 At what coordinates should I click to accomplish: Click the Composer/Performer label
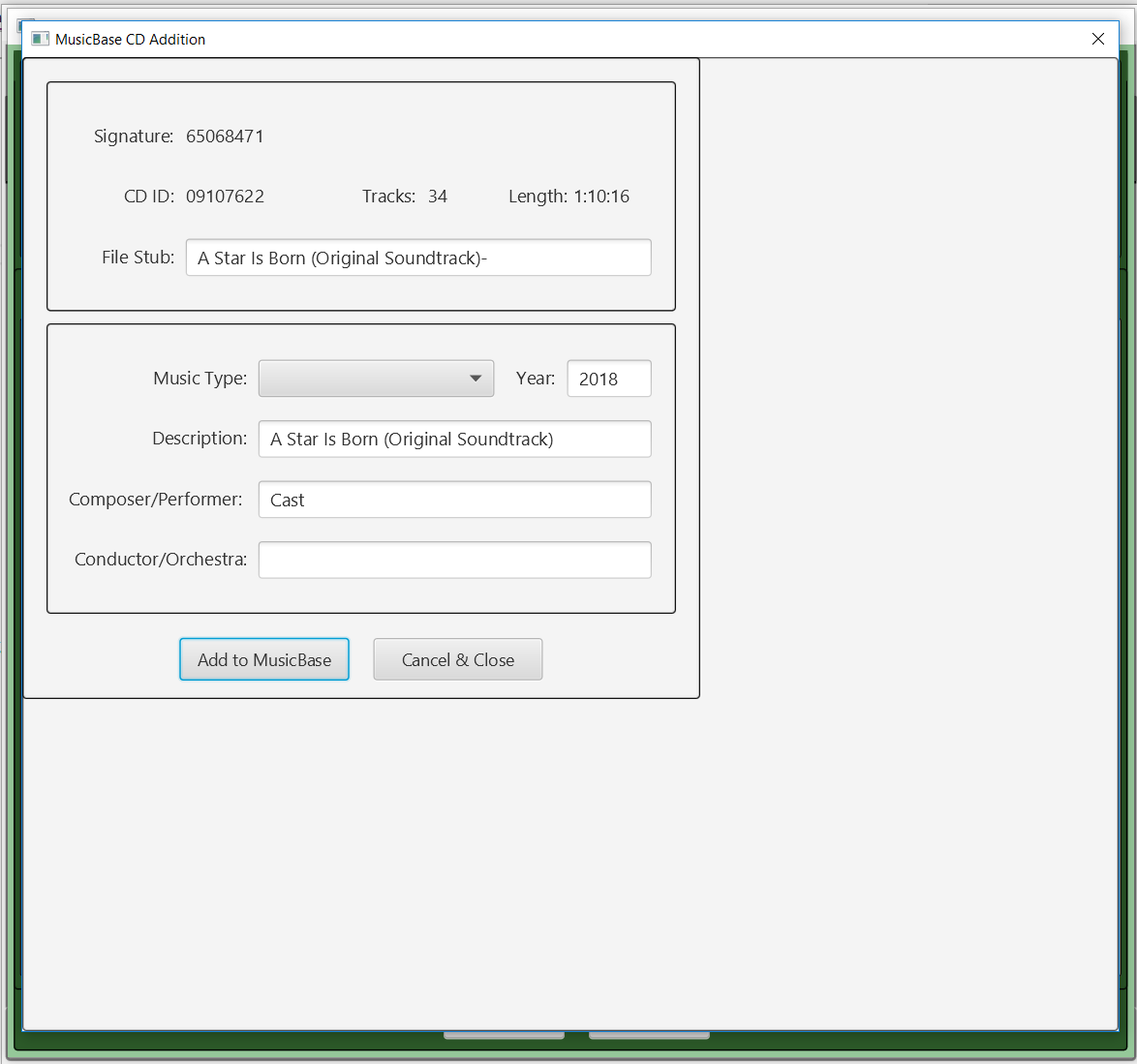pos(156,500)
